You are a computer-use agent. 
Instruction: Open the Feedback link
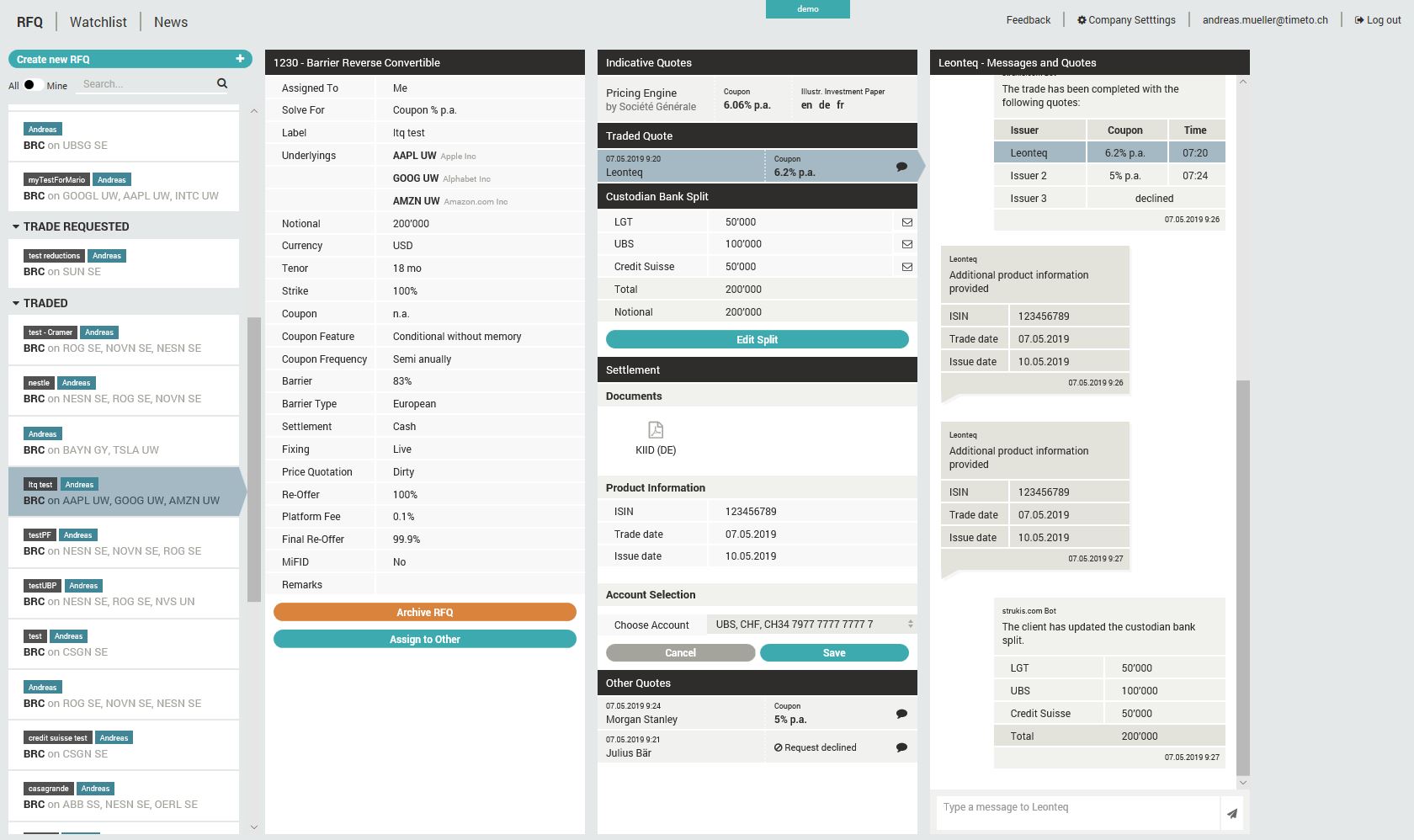coord(1029,19)
